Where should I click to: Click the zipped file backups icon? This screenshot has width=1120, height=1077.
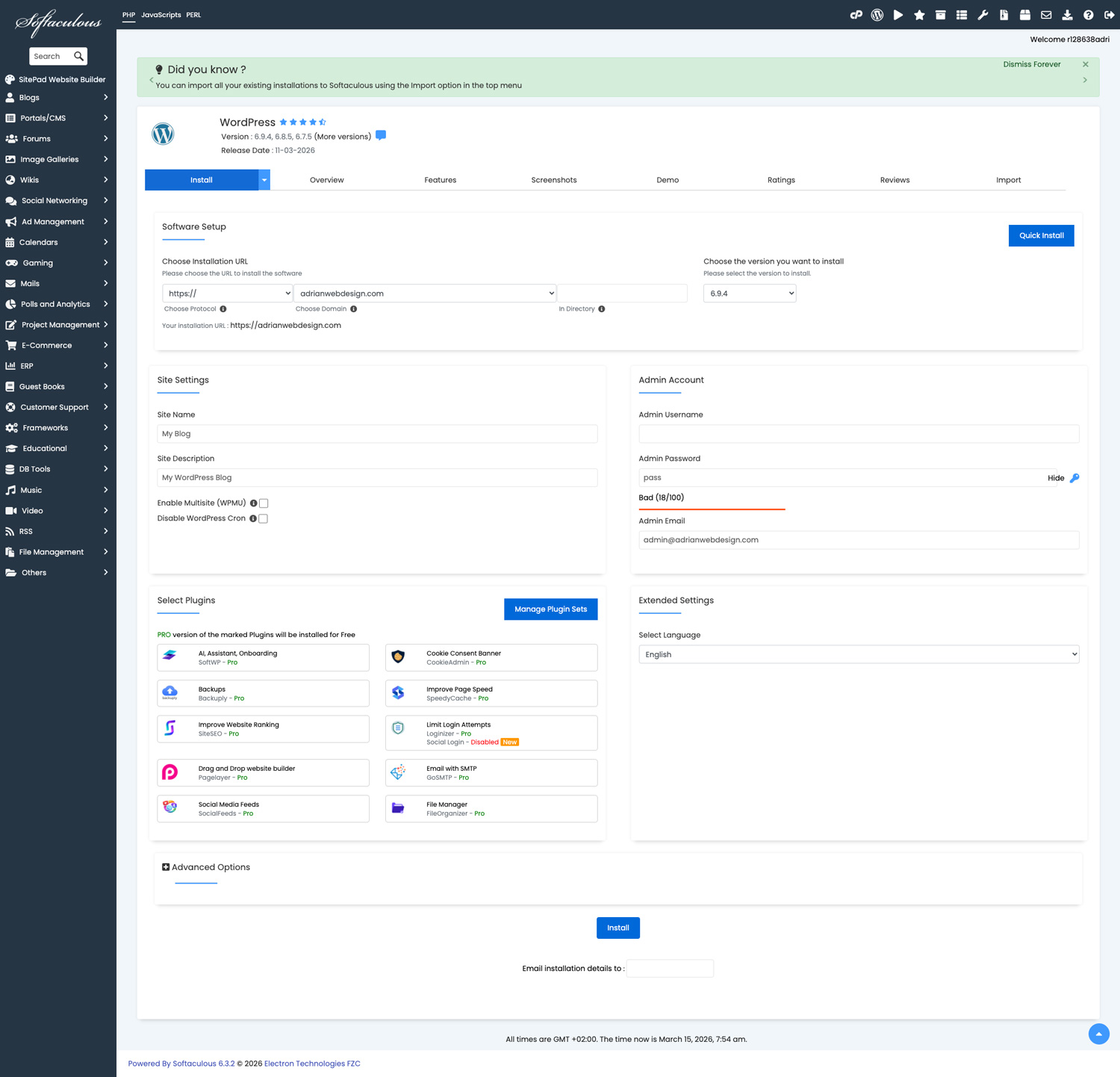pyautogui.click(x=1004, y=15)
